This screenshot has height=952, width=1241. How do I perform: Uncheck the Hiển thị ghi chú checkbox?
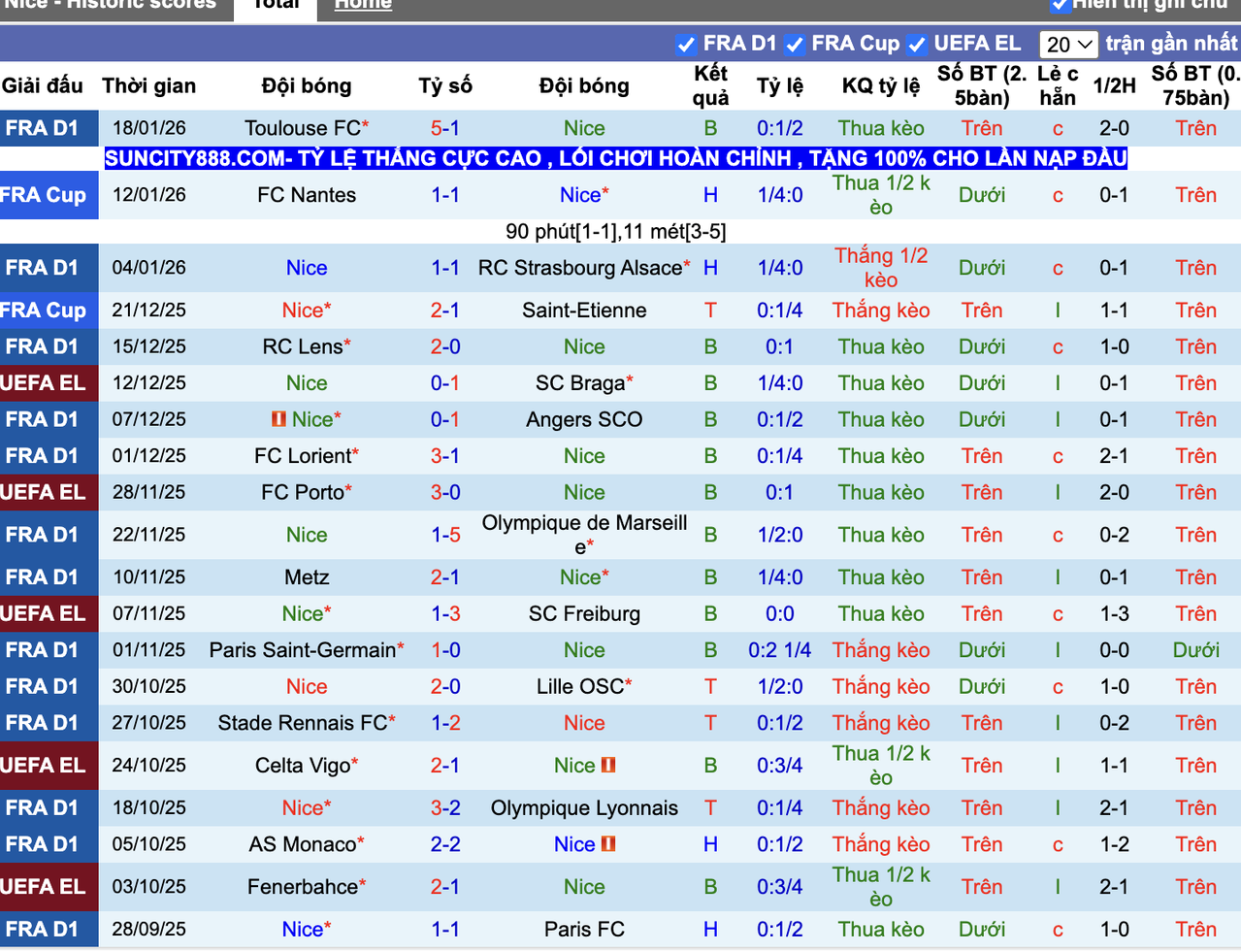[1060, 5]
